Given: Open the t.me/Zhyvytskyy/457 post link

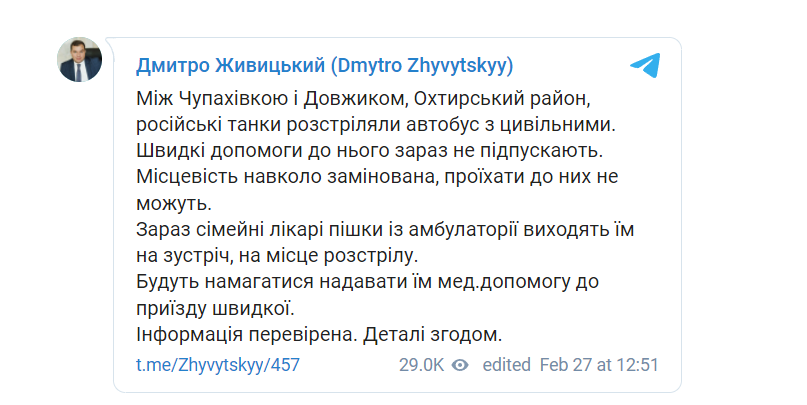Looking at the screenshot, I should [218, 365].
